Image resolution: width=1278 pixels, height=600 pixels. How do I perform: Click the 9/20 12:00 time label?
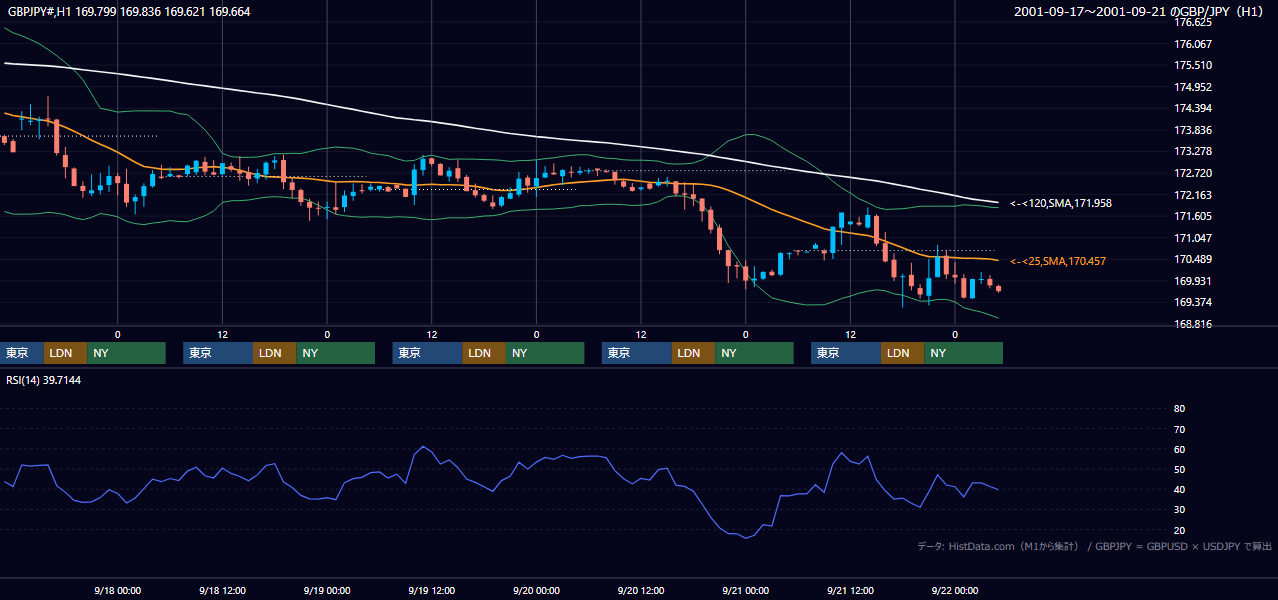tap(641, 590)
